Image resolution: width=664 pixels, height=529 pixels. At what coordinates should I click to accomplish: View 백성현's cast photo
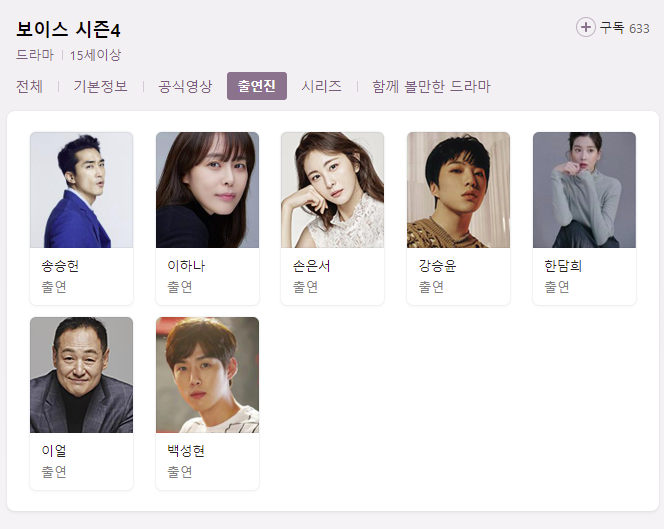[x=208, y=375]
